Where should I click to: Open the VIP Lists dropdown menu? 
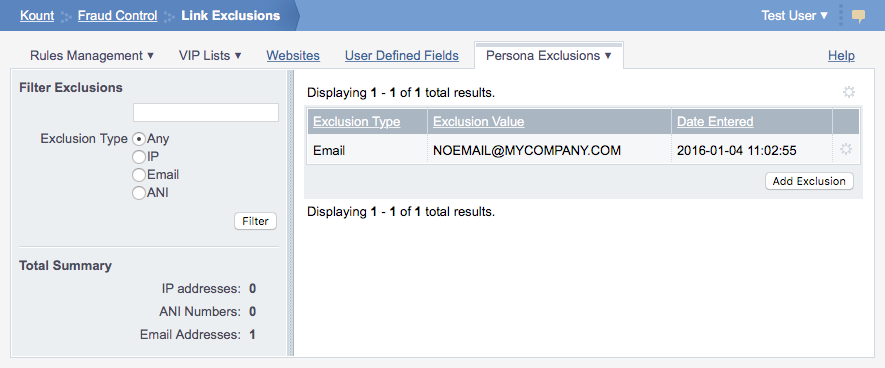[210, 56]
